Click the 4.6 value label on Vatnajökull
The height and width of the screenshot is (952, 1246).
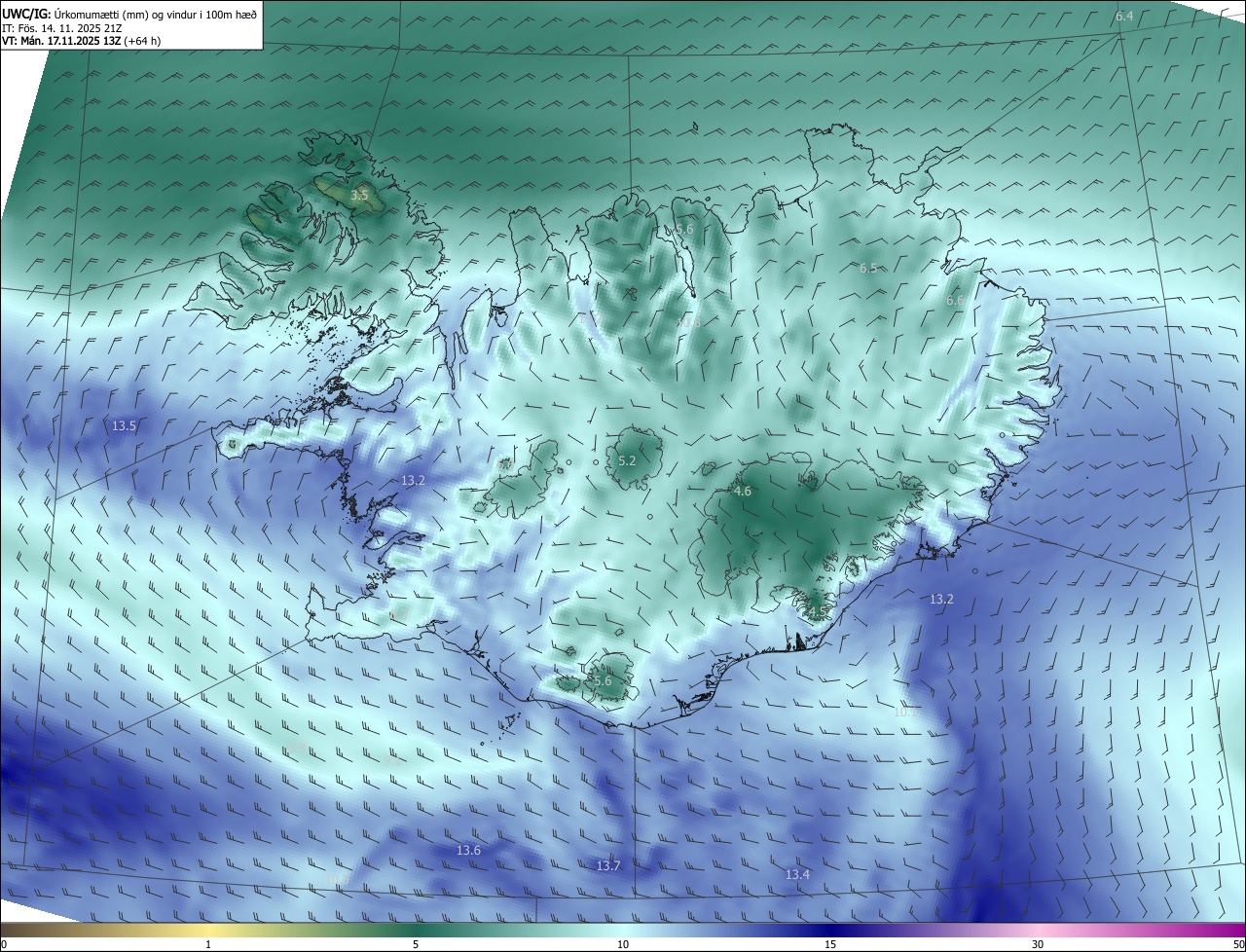point(742,492)
